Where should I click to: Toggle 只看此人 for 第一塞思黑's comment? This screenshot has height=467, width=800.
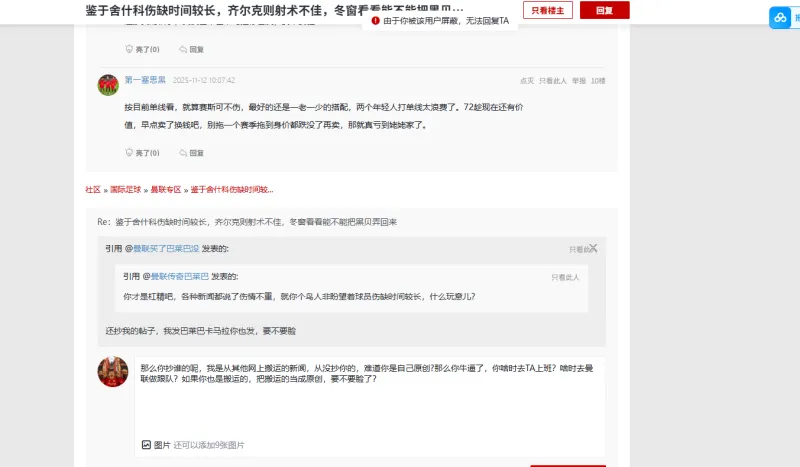pos(552,80)
